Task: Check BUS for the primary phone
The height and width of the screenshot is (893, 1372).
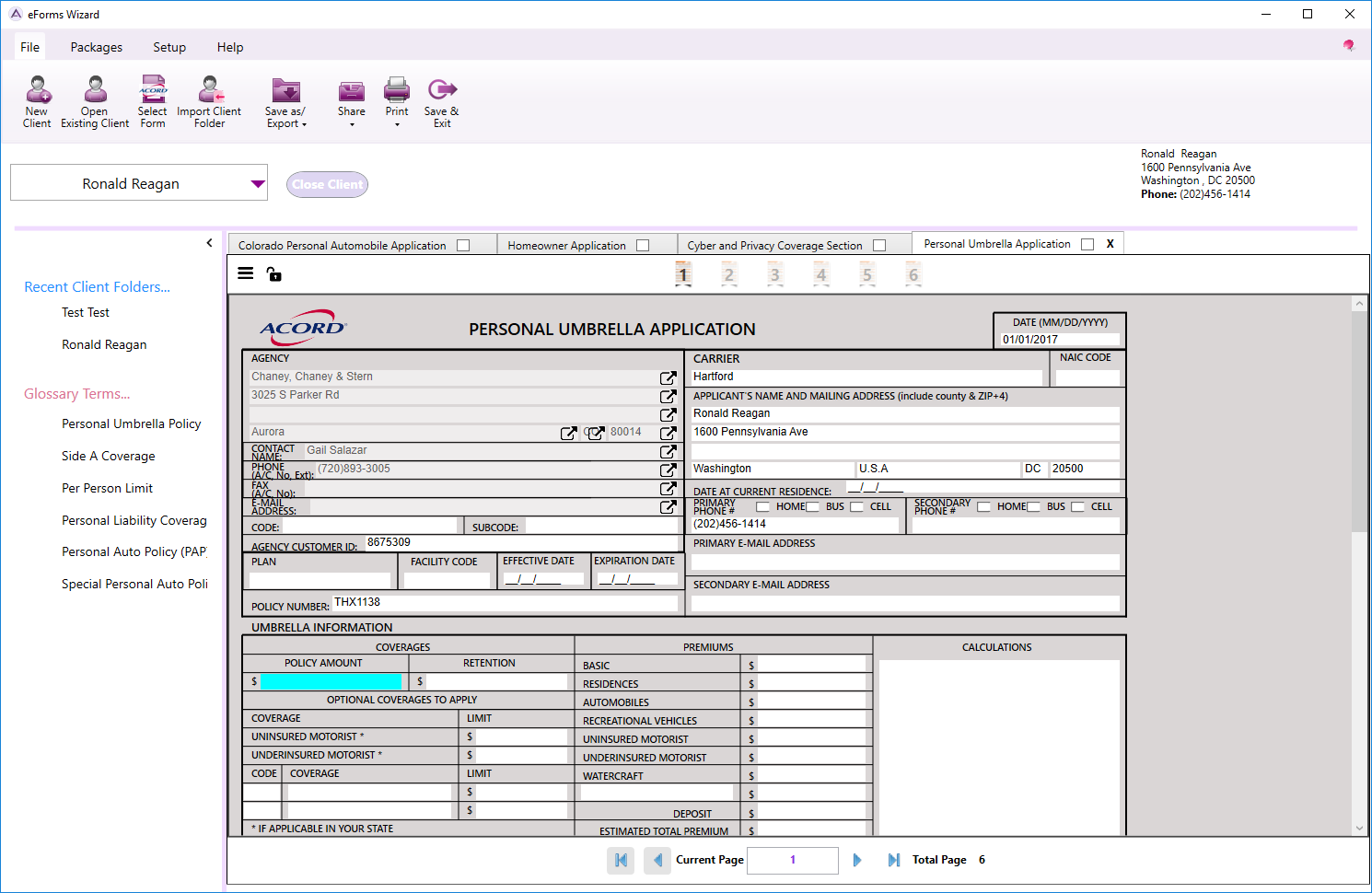Action: click(x=812, y=507)
